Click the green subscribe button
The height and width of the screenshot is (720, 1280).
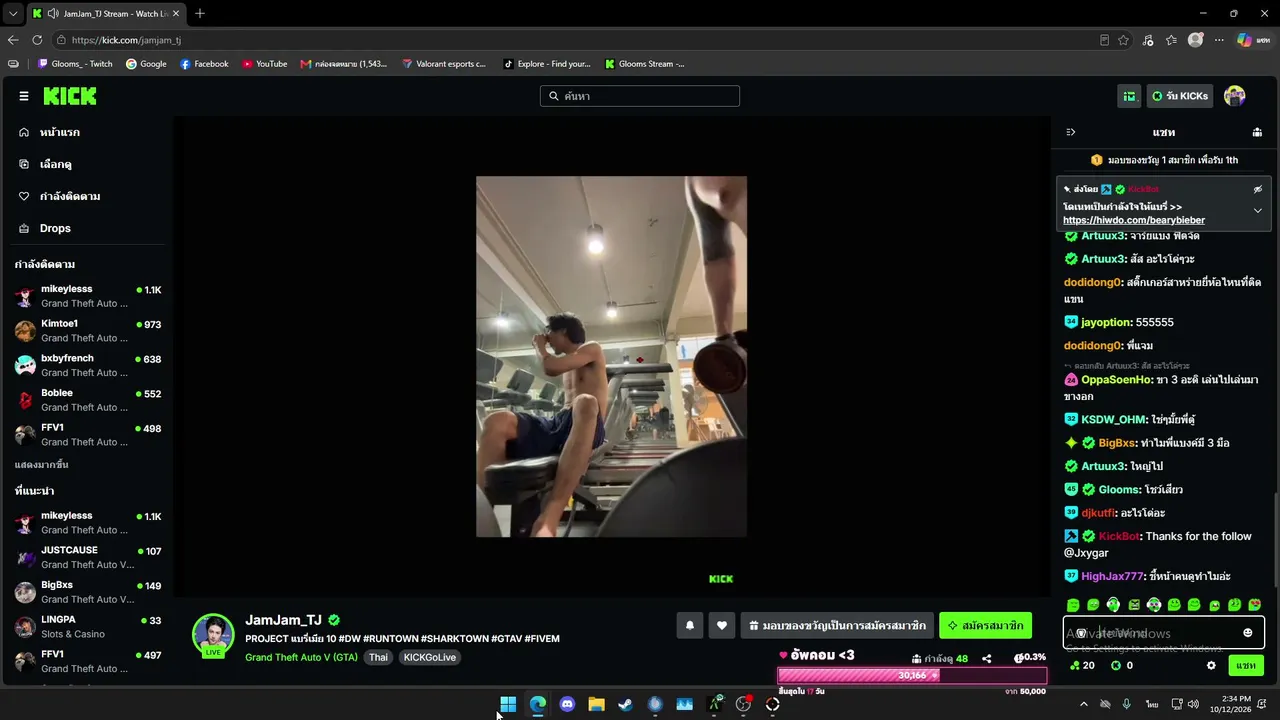point(985,626)
